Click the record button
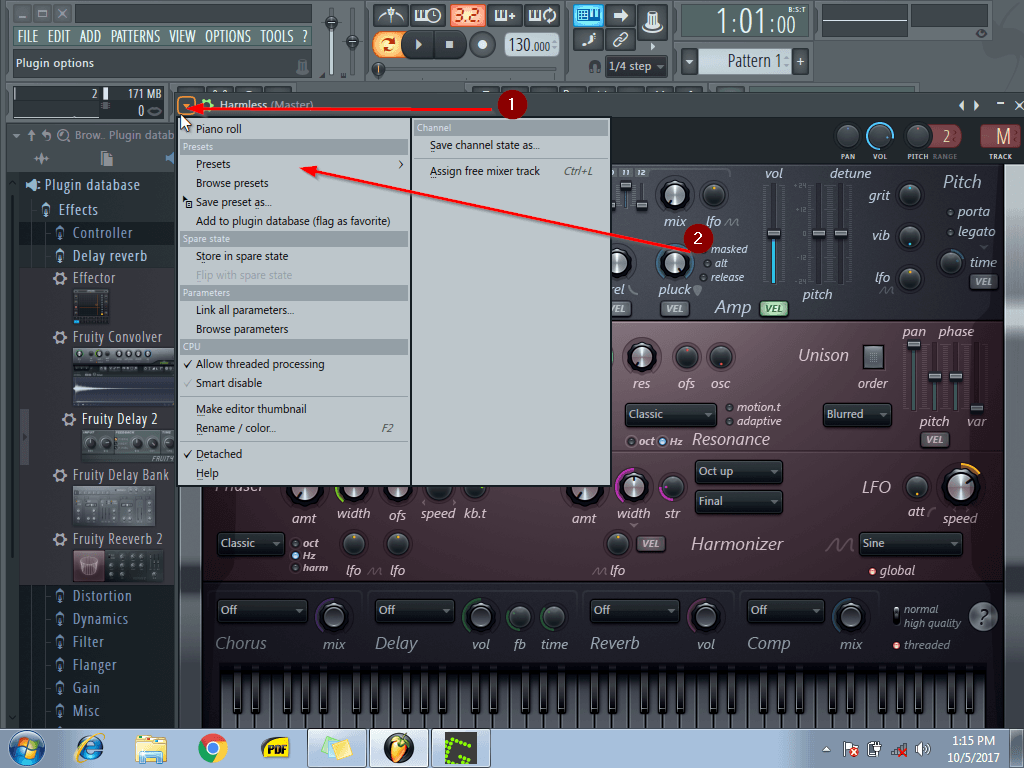The image size is (1024, 768). point(483,44)
